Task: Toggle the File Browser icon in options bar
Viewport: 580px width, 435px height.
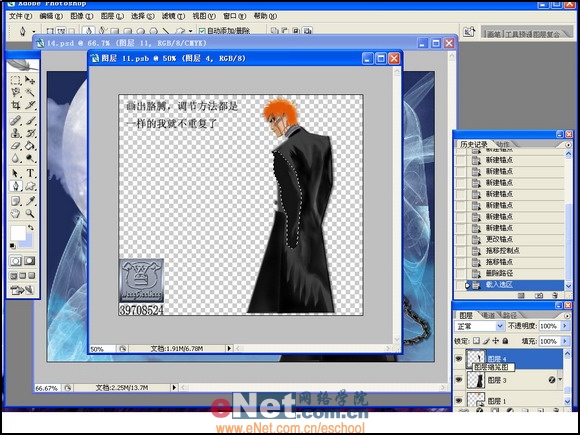Action: (x=469, y=31)
